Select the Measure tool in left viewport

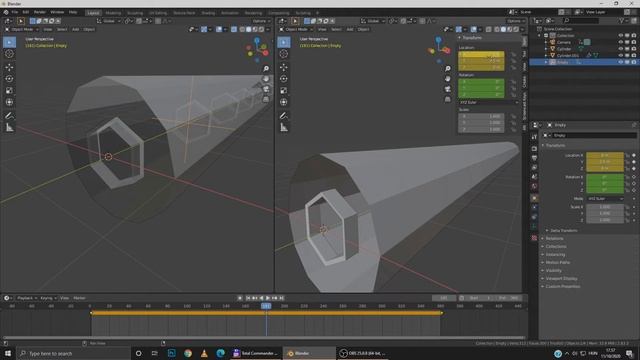(9, 128)
